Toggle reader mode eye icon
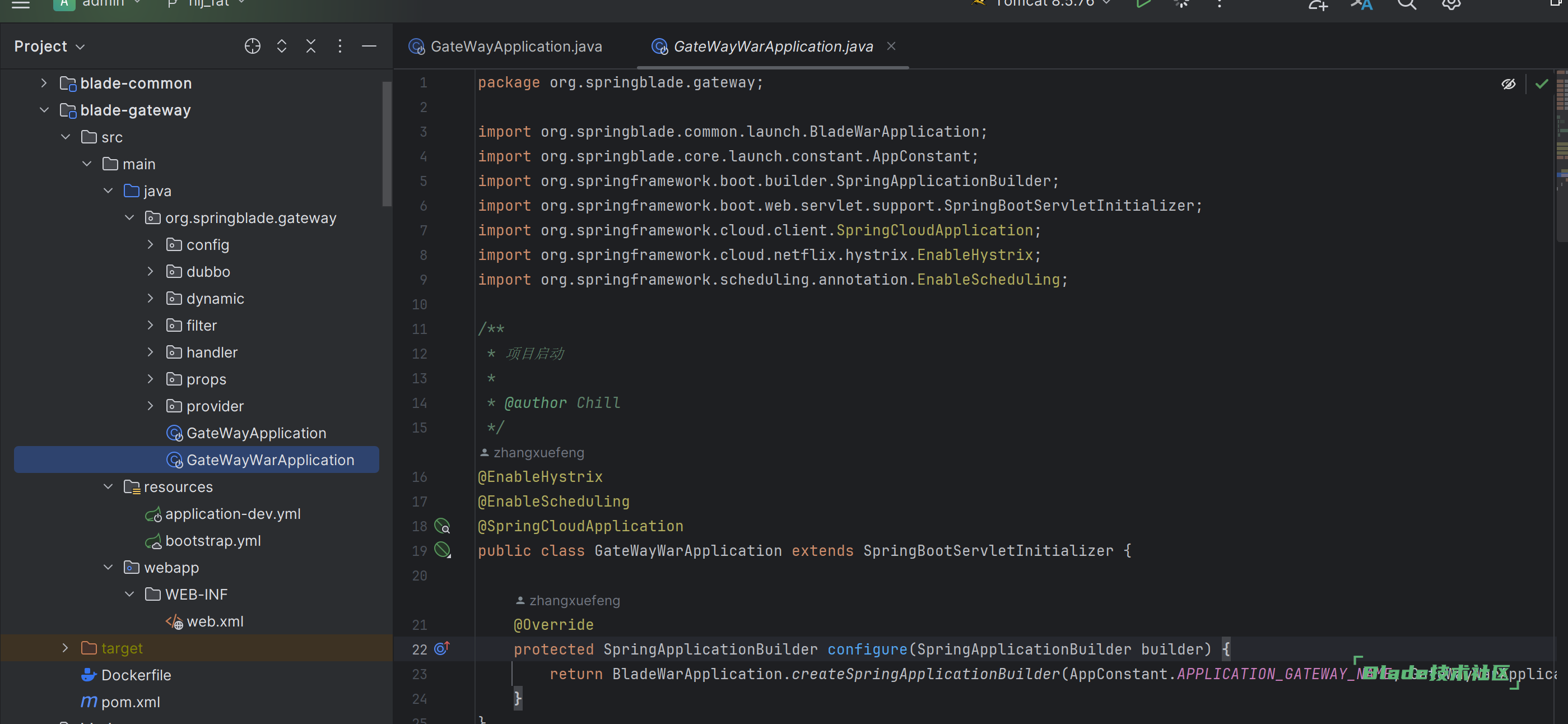The height and width of the screenshot is (724, 1568). (x=1509, y=84)
